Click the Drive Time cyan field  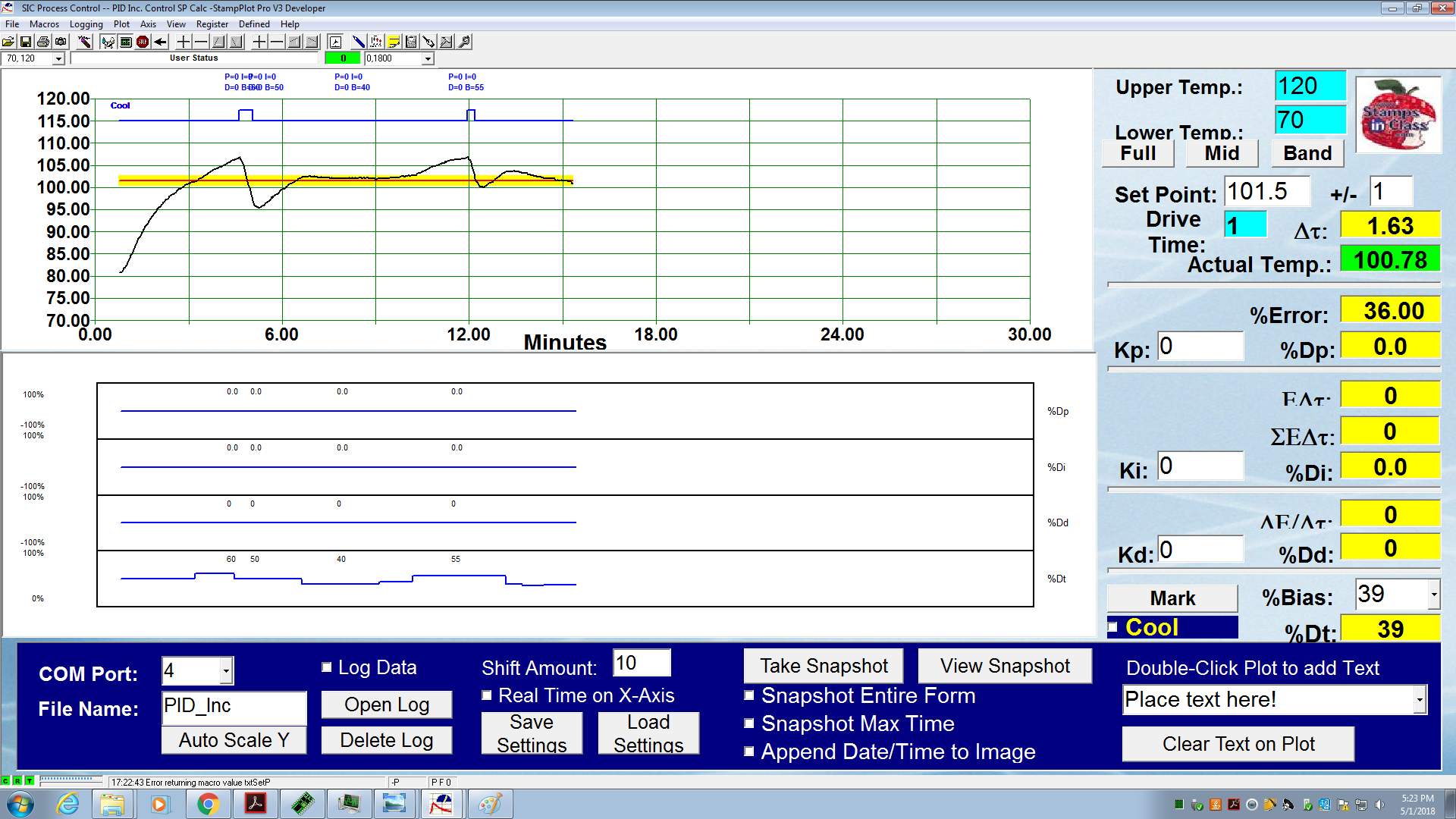pos(1245,225)
